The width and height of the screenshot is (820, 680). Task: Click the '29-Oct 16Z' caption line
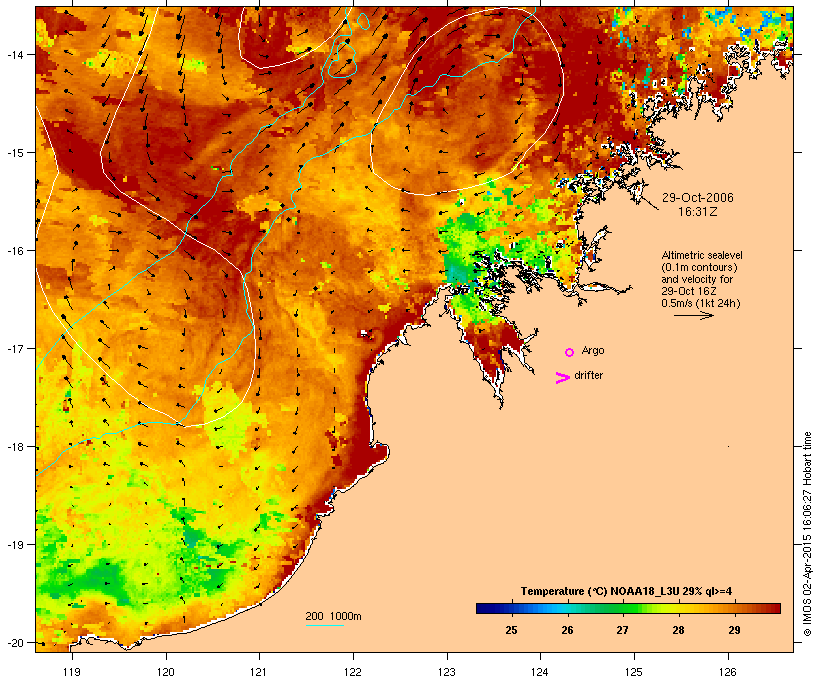689,291
